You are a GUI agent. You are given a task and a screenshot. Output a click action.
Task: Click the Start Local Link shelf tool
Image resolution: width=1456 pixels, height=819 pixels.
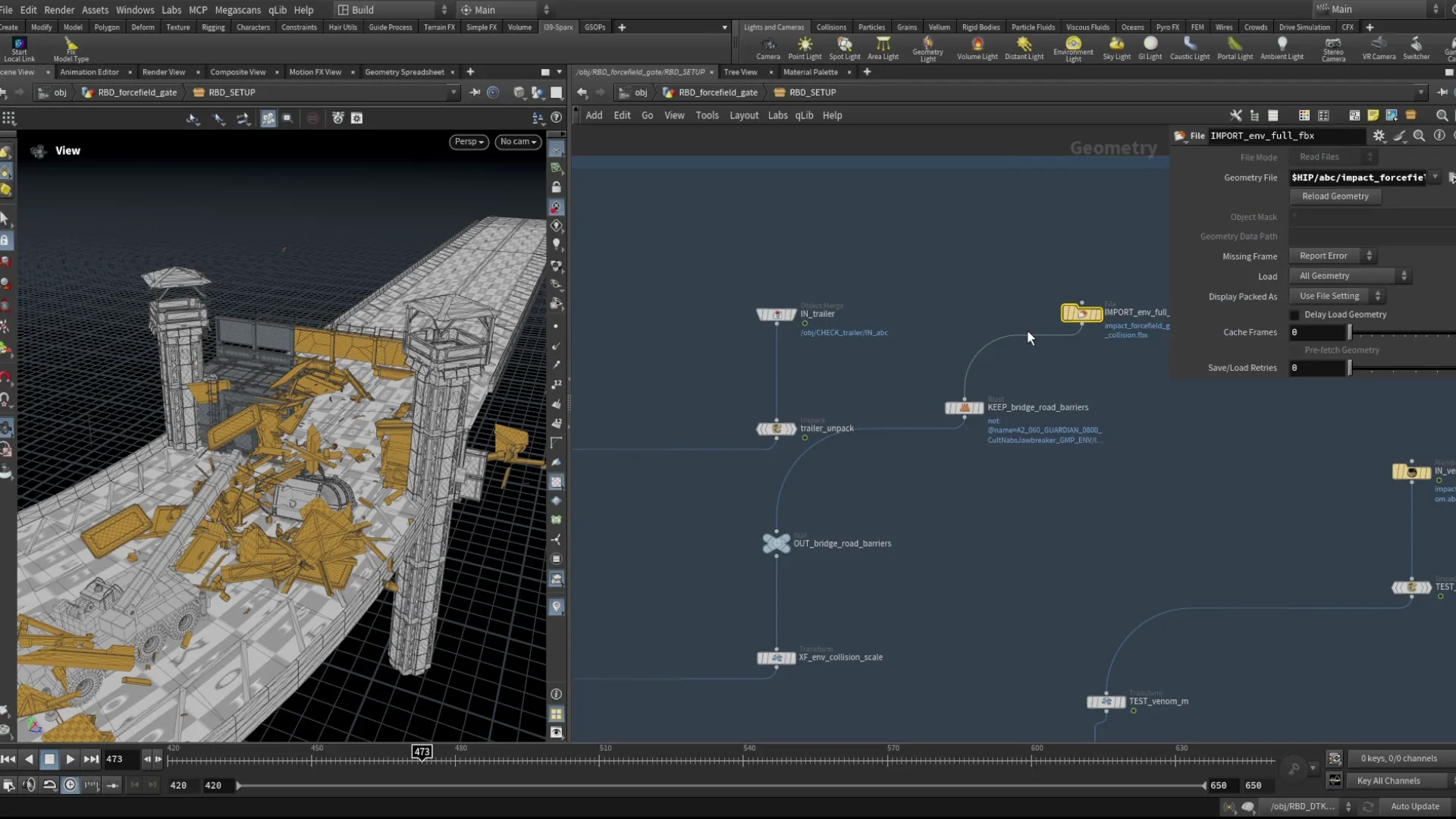(x=20, y=49)
